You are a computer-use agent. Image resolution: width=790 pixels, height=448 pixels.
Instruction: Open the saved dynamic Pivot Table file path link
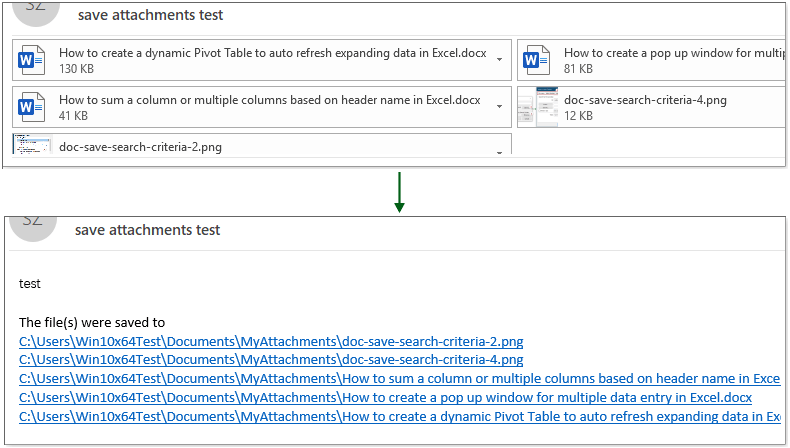[x=399, y=416]
